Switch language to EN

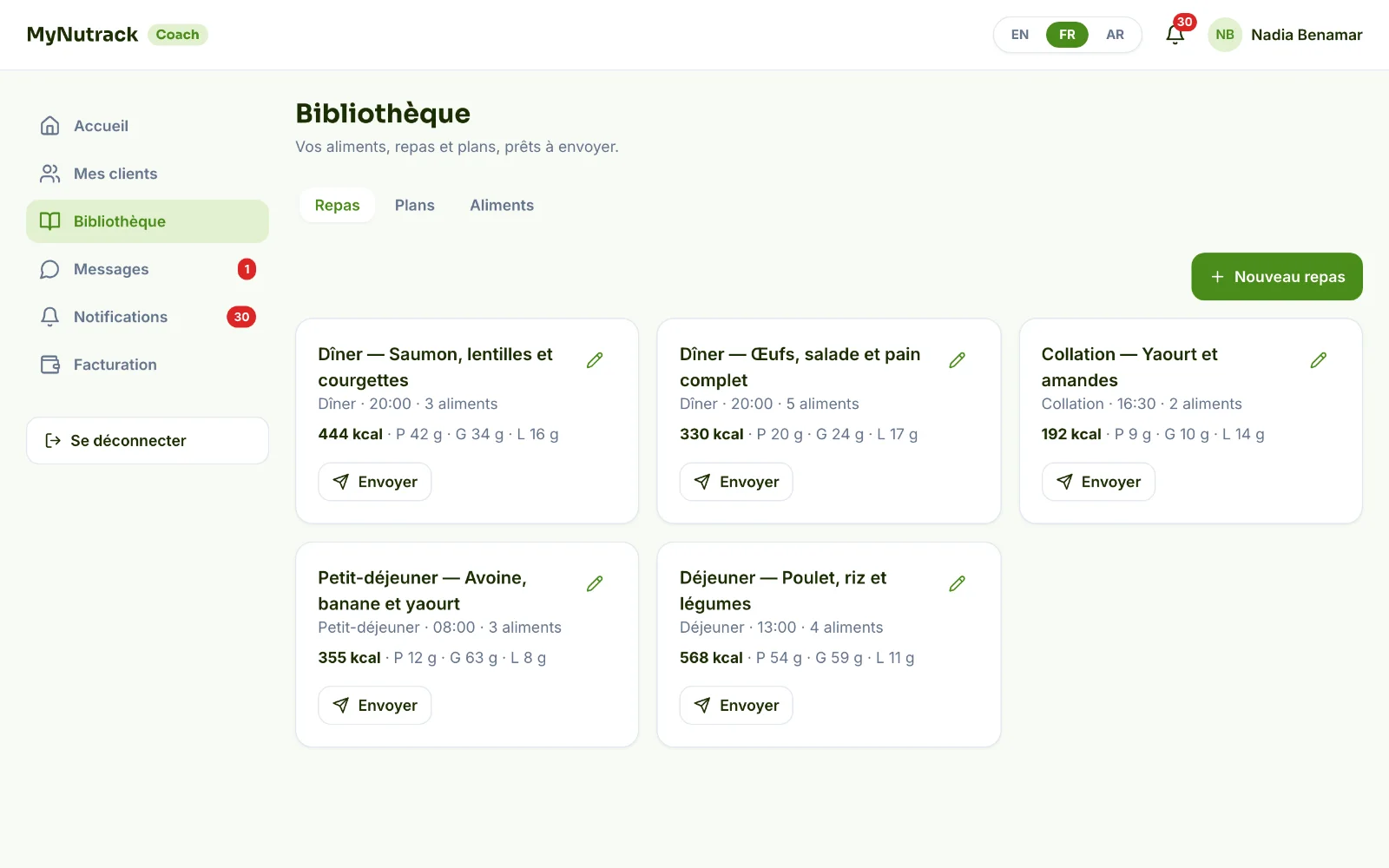(1020, 35)
